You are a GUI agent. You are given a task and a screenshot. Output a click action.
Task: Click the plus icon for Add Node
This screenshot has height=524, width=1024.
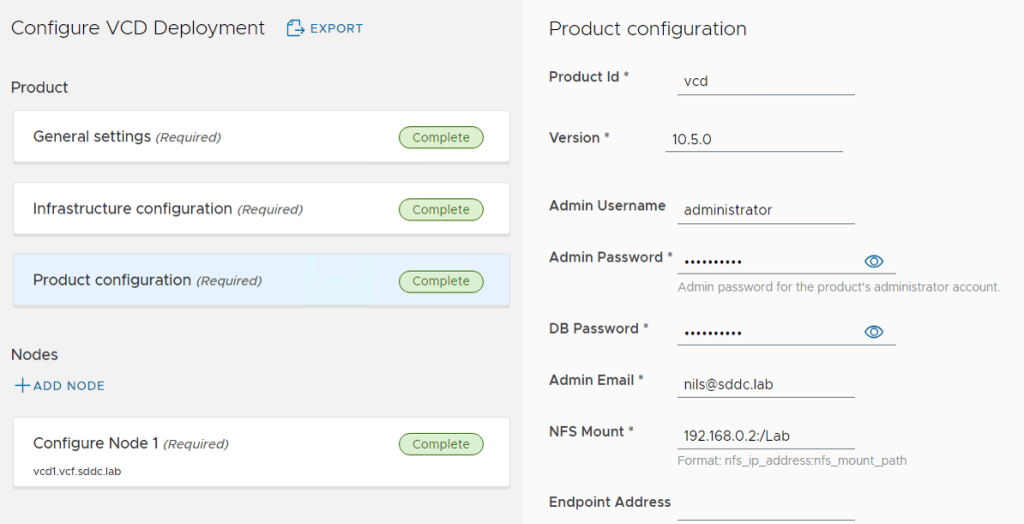(x=21, y=386)
